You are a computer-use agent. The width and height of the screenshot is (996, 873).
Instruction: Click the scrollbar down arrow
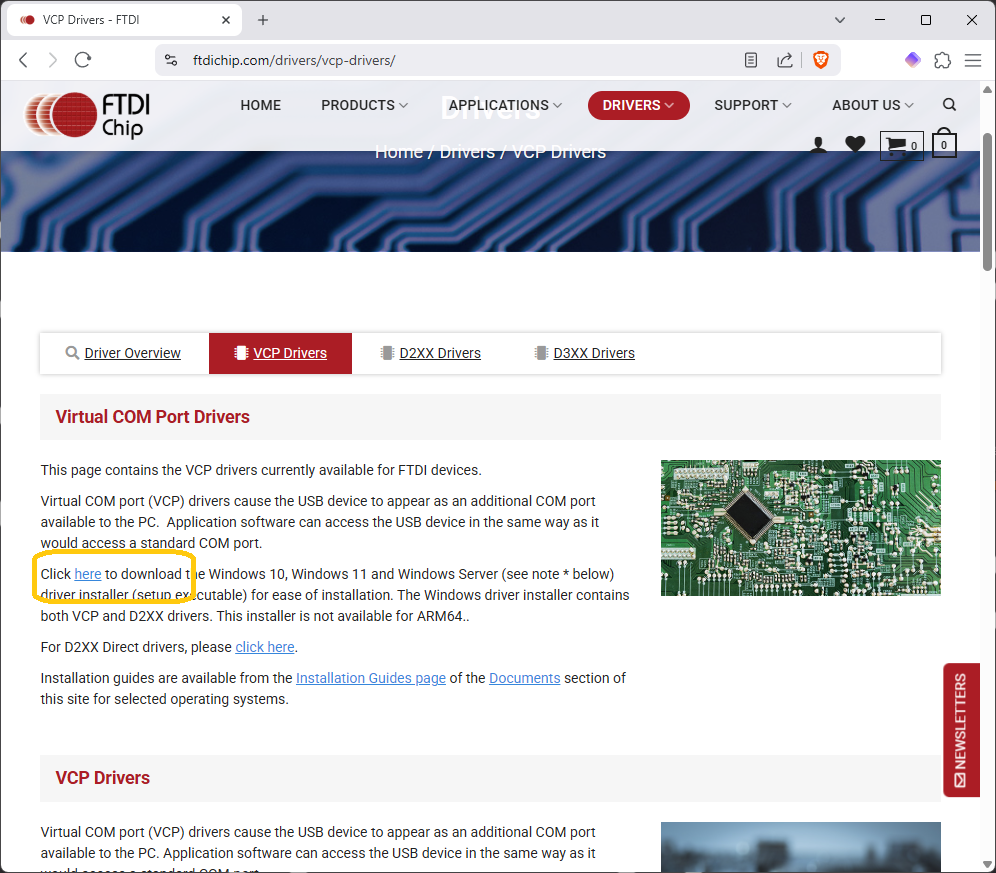(987, 864)
